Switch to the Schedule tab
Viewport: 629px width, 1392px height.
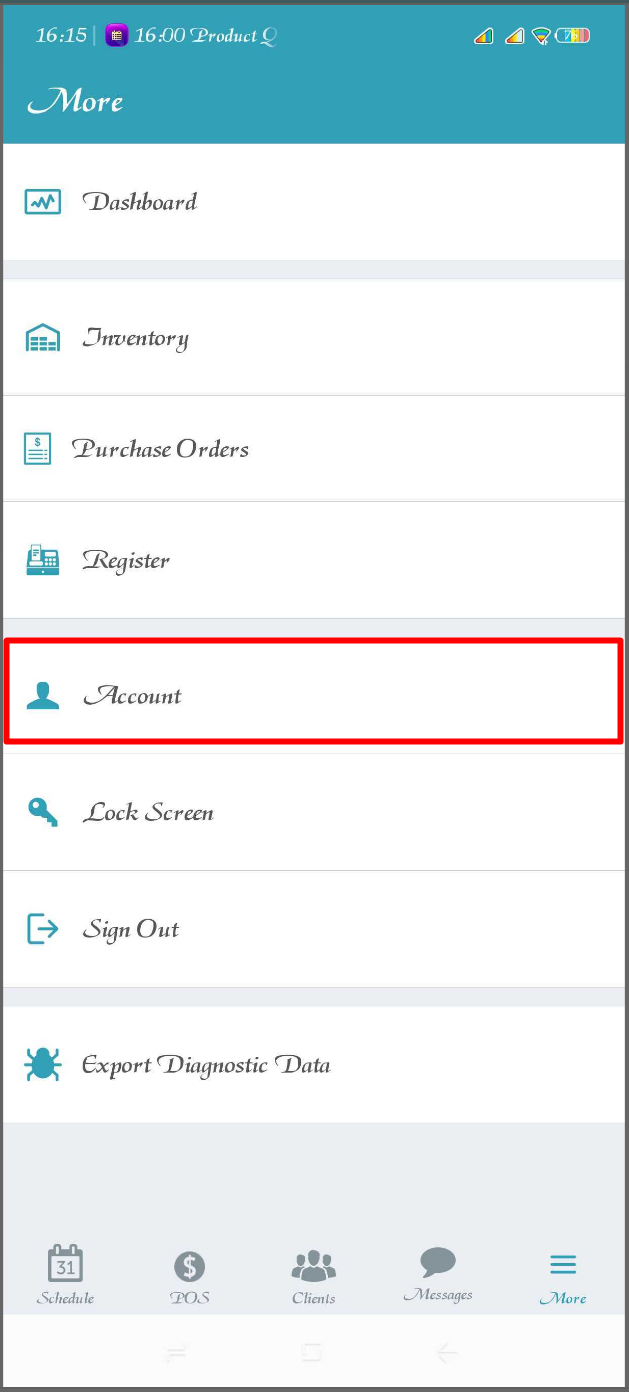coord(66,1275)
